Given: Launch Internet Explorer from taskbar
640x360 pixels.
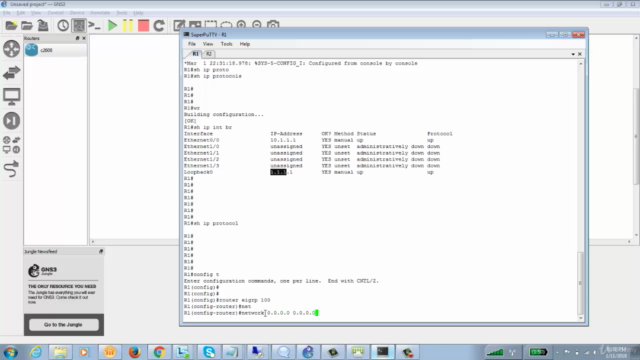Looking at the screenshot, I should (x=36, y=352).
